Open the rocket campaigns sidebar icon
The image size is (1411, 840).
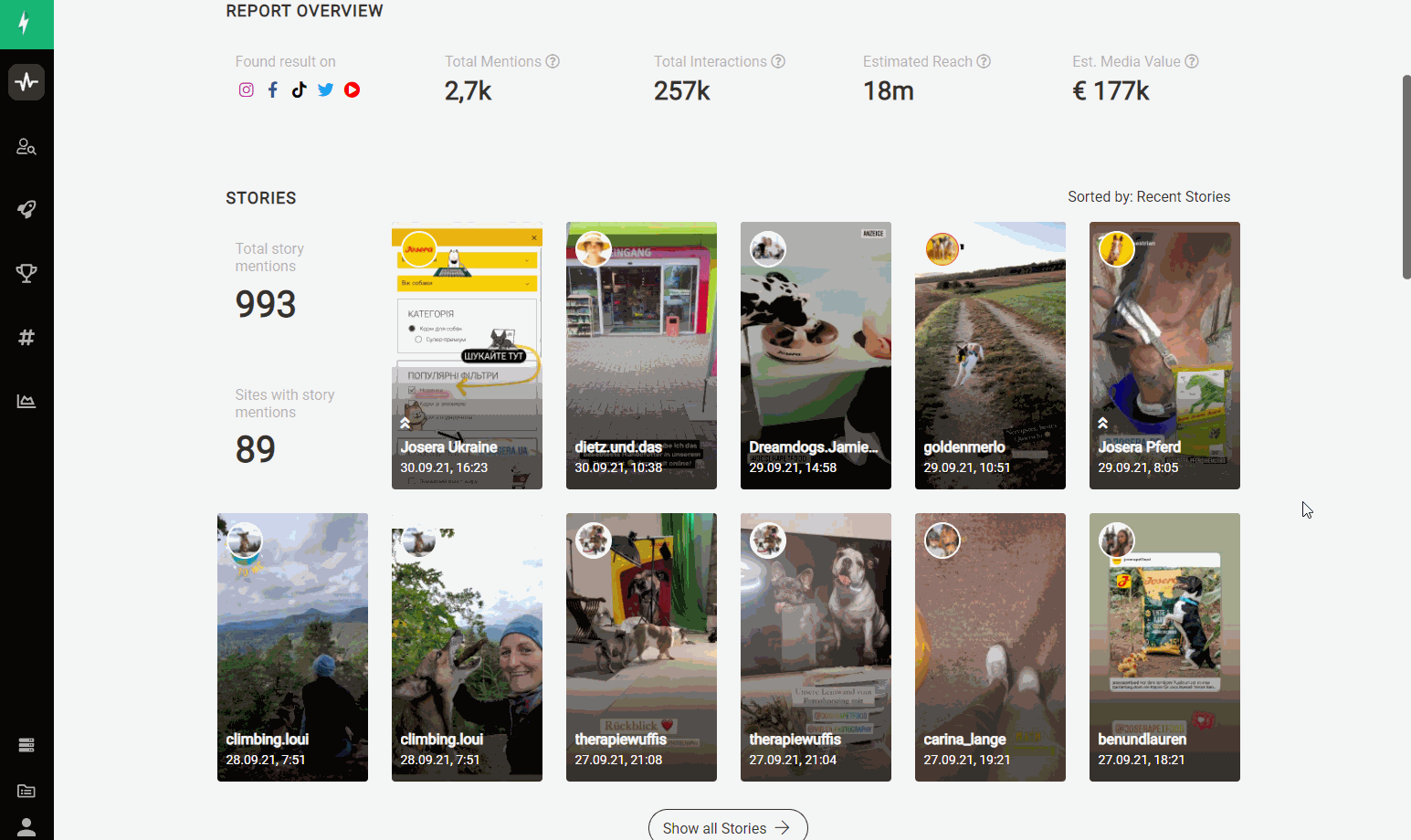tap(26, 210)
